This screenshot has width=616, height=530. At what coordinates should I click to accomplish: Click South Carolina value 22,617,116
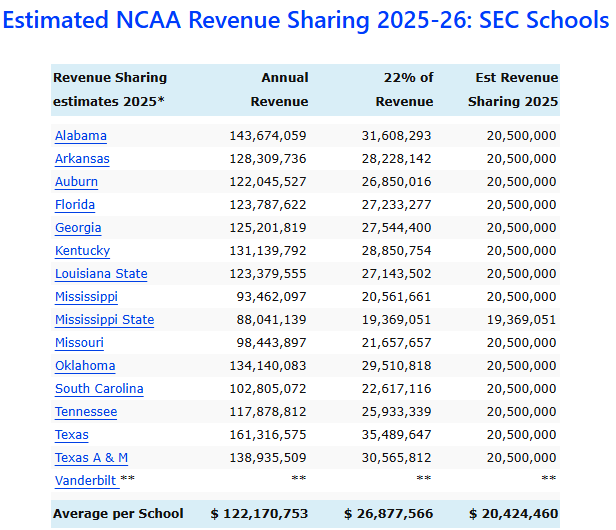(396, 389)
